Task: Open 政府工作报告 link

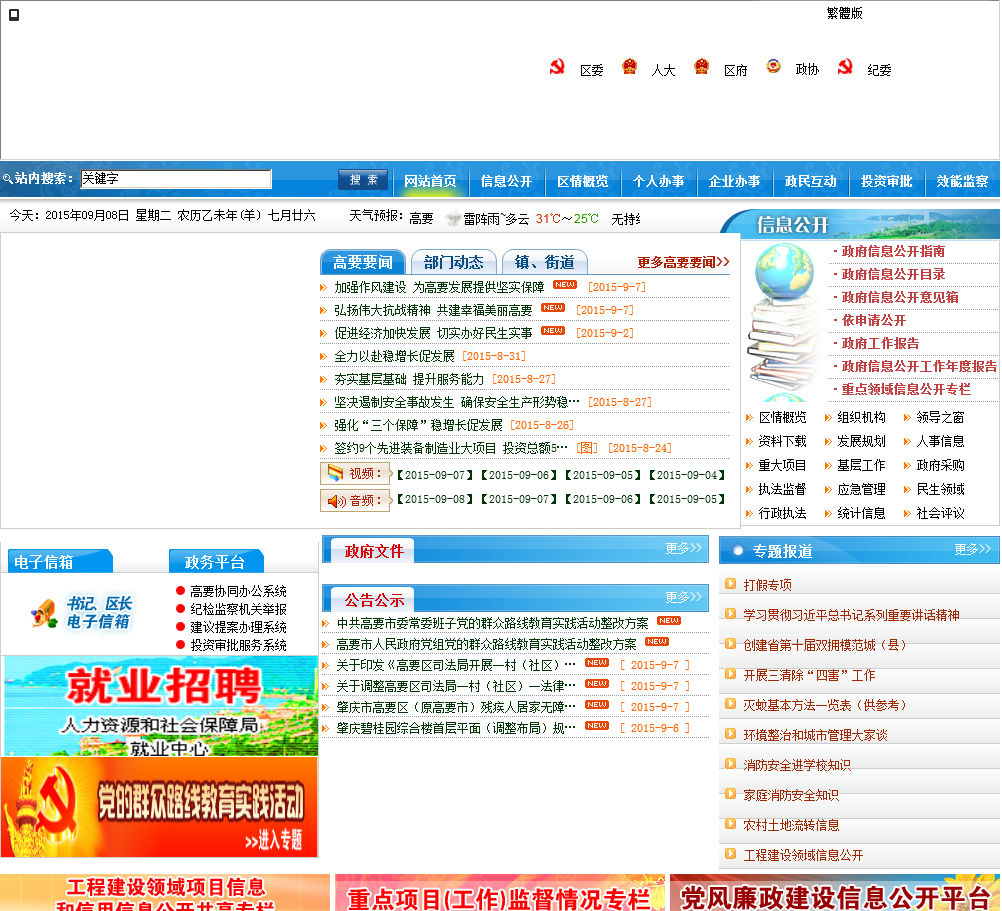Action: (880, 343)
